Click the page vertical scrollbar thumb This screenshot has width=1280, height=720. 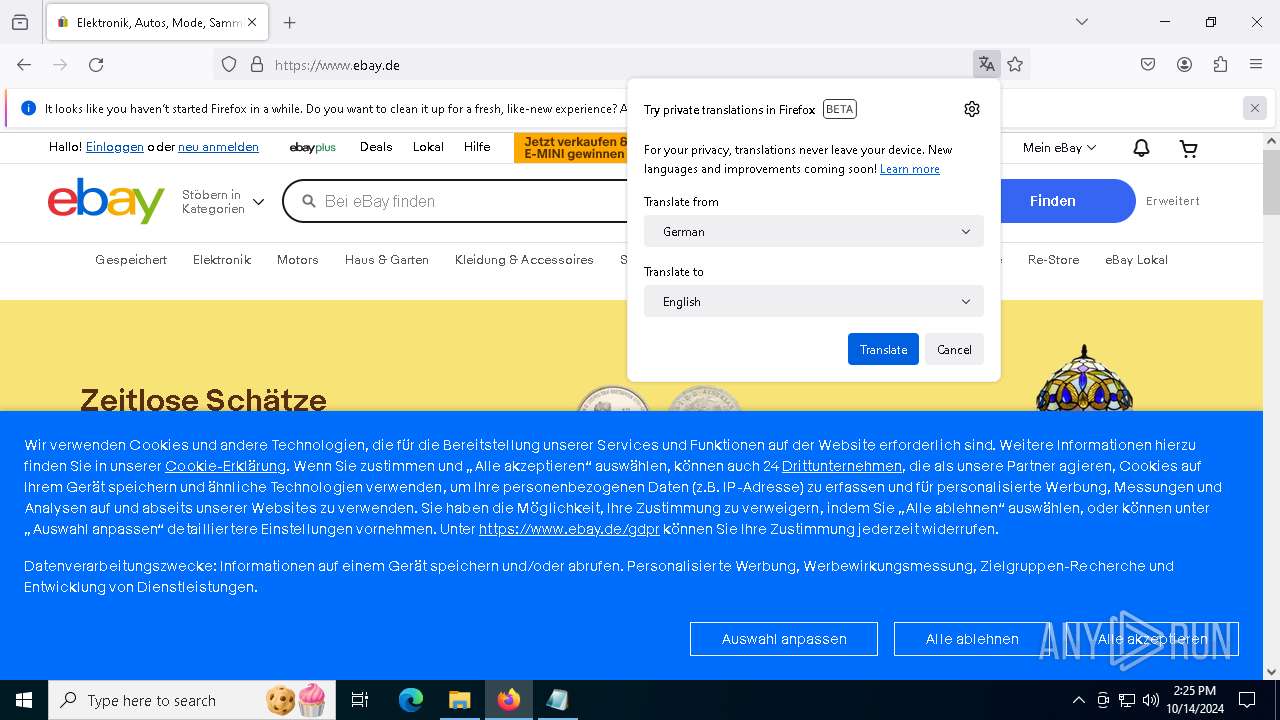1271,182
